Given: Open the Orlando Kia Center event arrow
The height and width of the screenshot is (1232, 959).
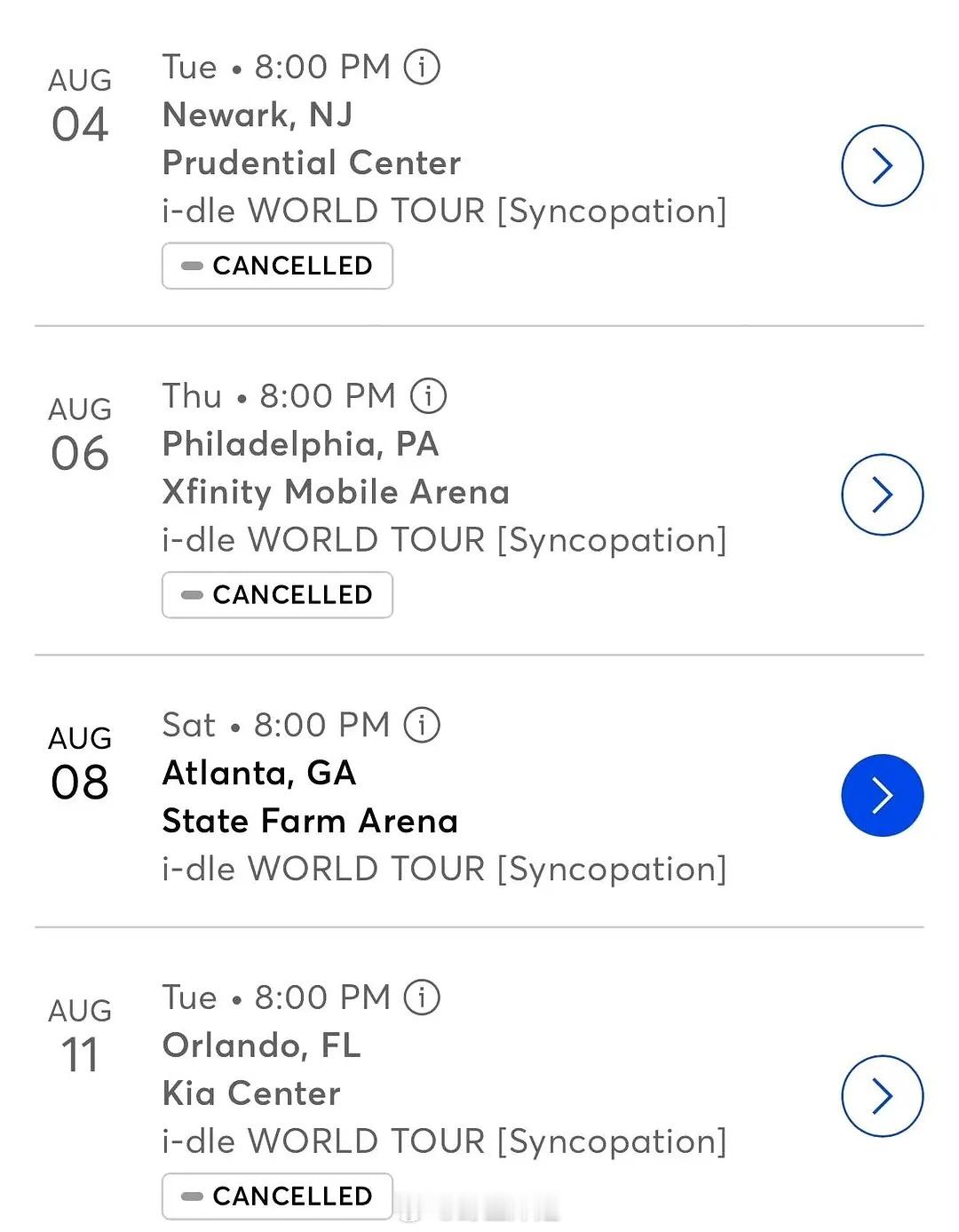Looking at the screenshot, I should [x=882, y=1096].
